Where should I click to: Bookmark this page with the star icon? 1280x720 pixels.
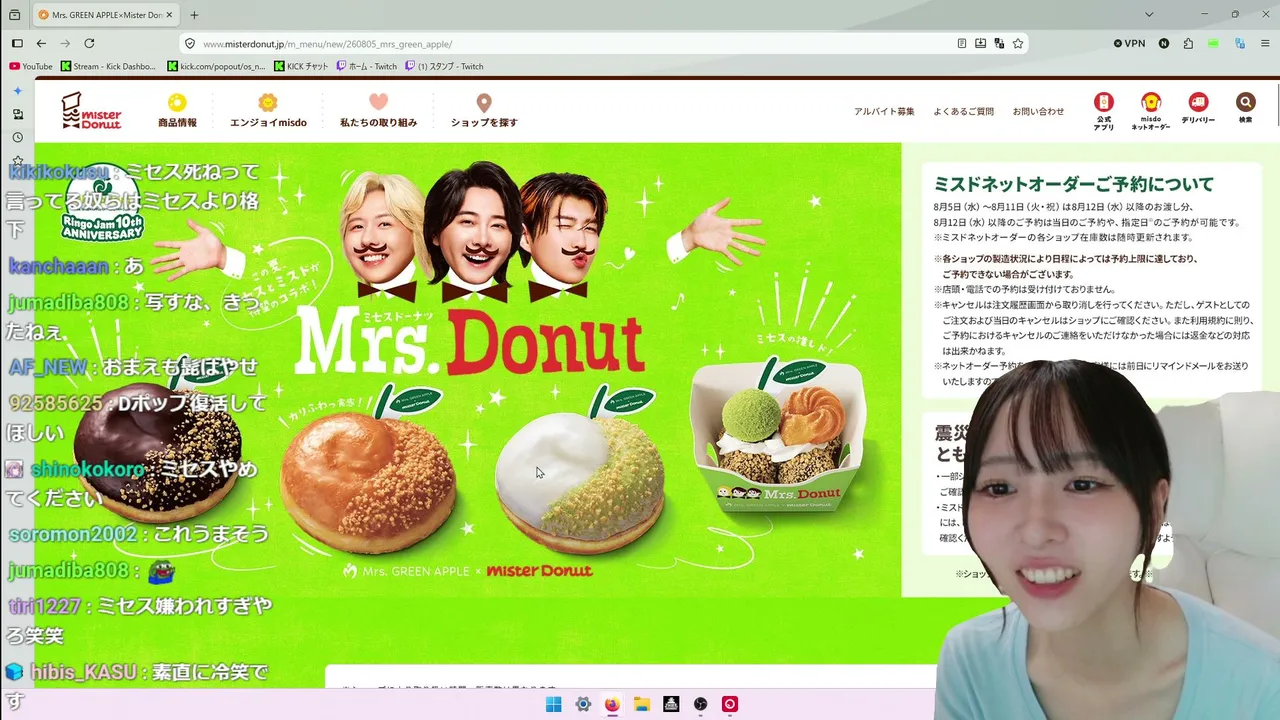[1018, 44]
